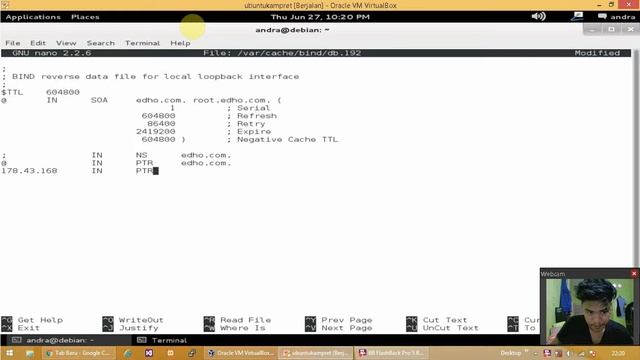This screenshot has height=360, width=640.
Task: Click the Justify shortcut label
Action: 138,328
